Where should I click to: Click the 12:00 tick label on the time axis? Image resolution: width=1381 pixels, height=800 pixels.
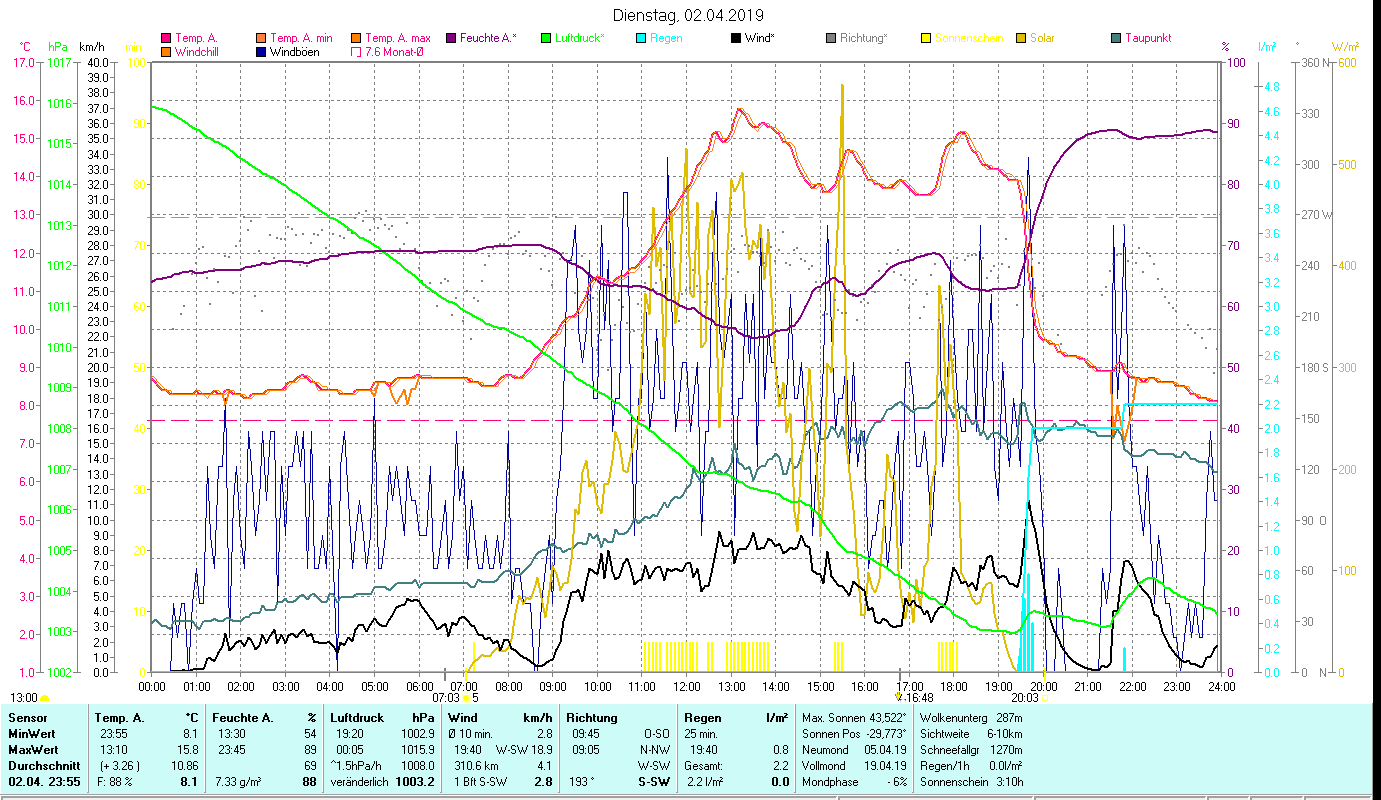687,686
